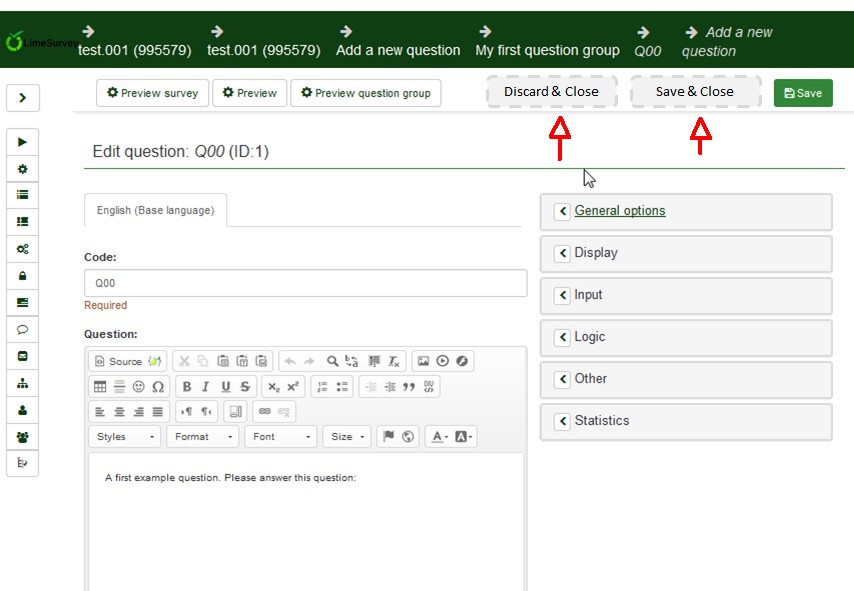Click the Find magnifier icon in editor
The image size is (854, 591).
pos(332,361)
